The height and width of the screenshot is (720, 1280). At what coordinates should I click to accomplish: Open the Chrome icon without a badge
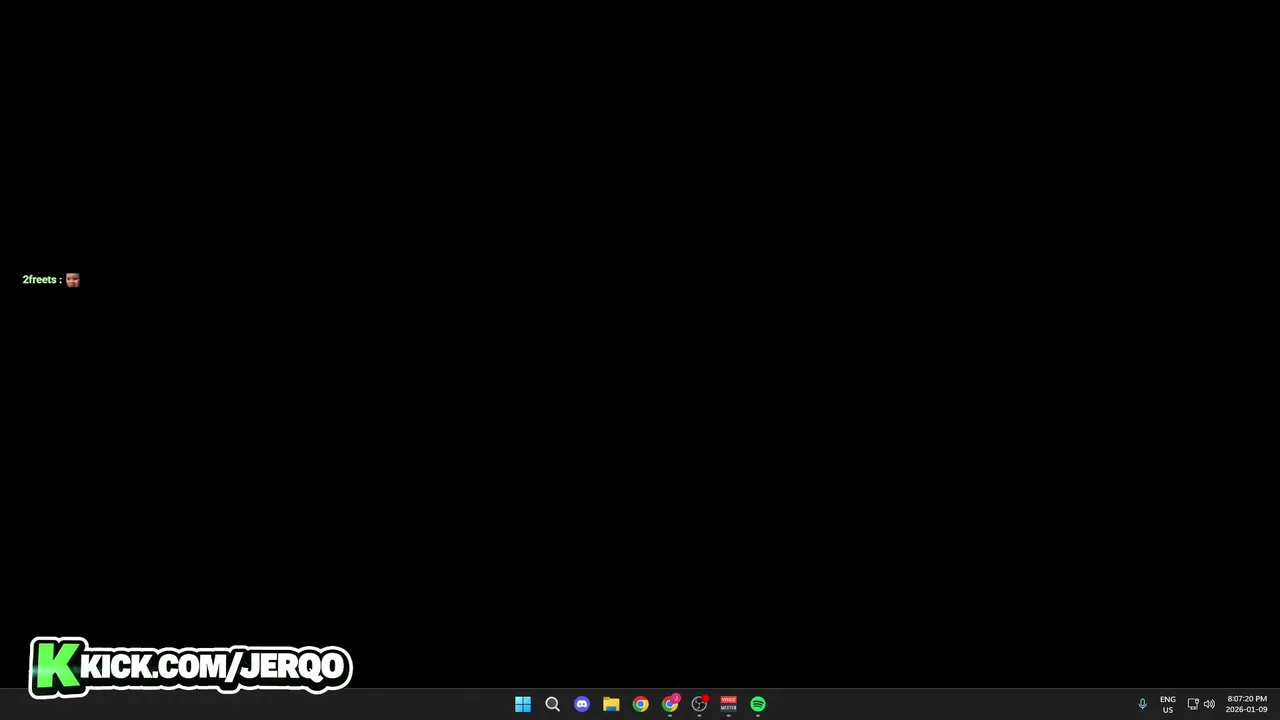[x=640, y=704]
